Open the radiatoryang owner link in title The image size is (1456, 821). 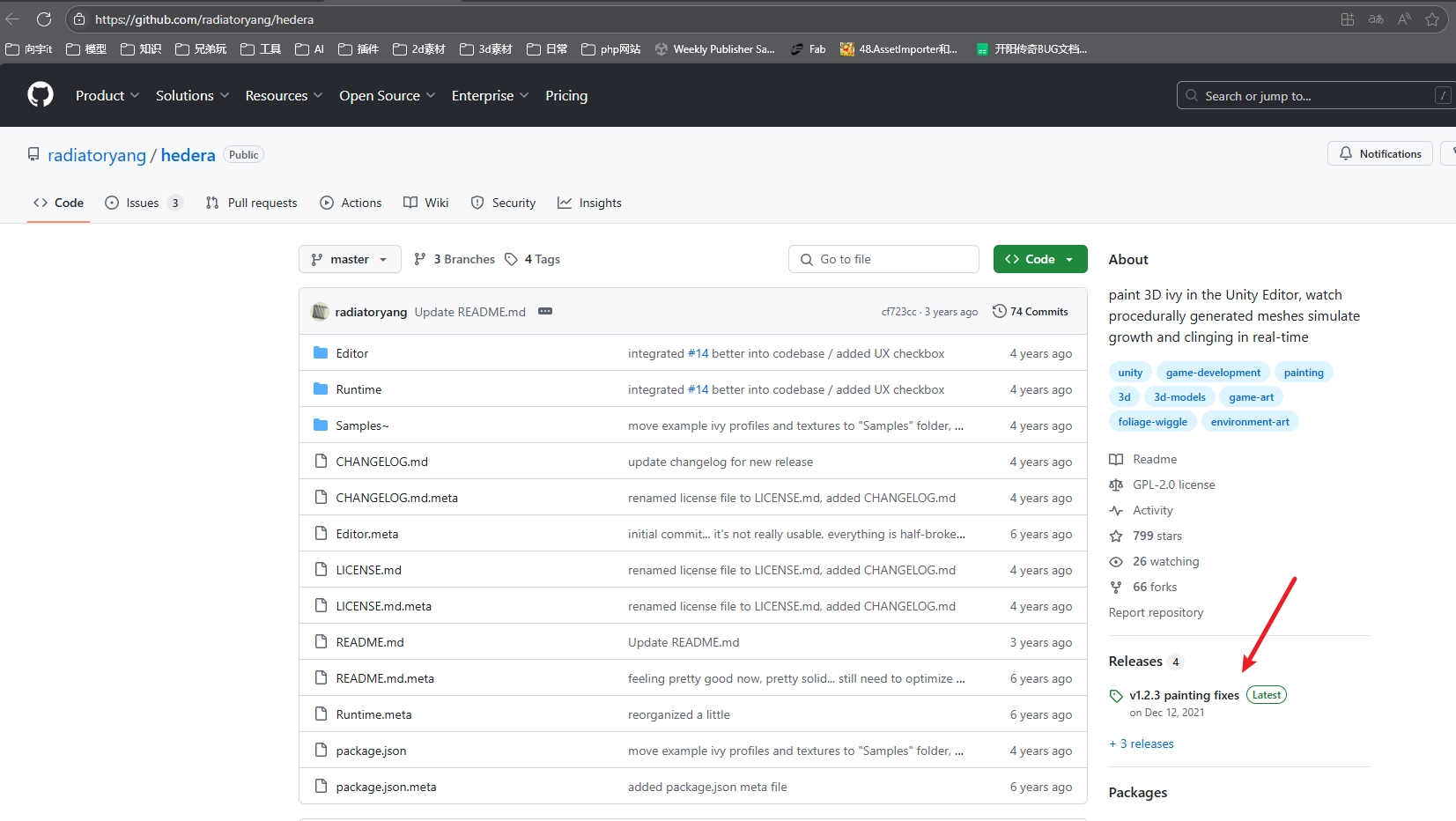pyautogui.click(x=97, y=155)
